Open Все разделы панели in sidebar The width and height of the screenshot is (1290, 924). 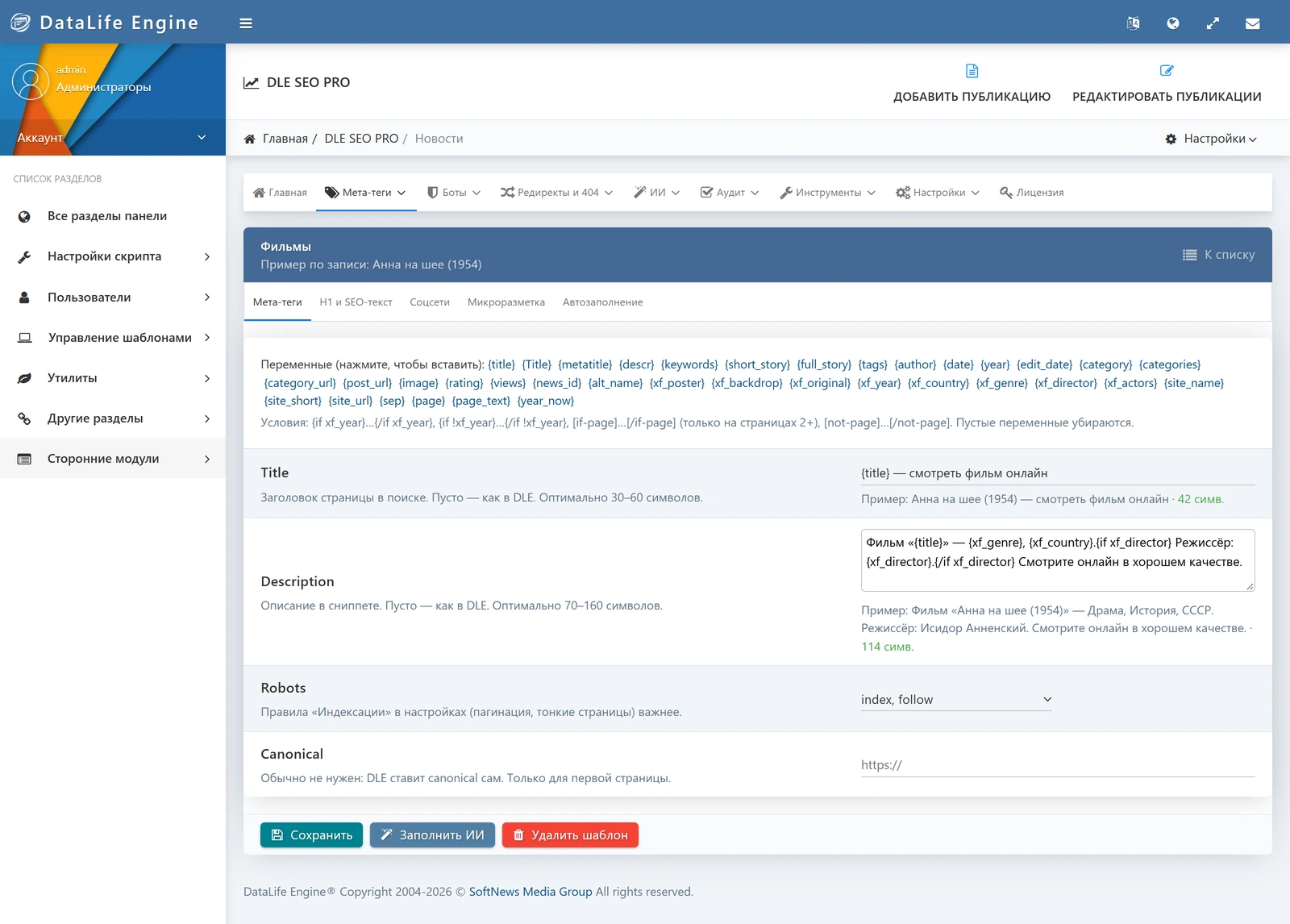coord(113,216)
